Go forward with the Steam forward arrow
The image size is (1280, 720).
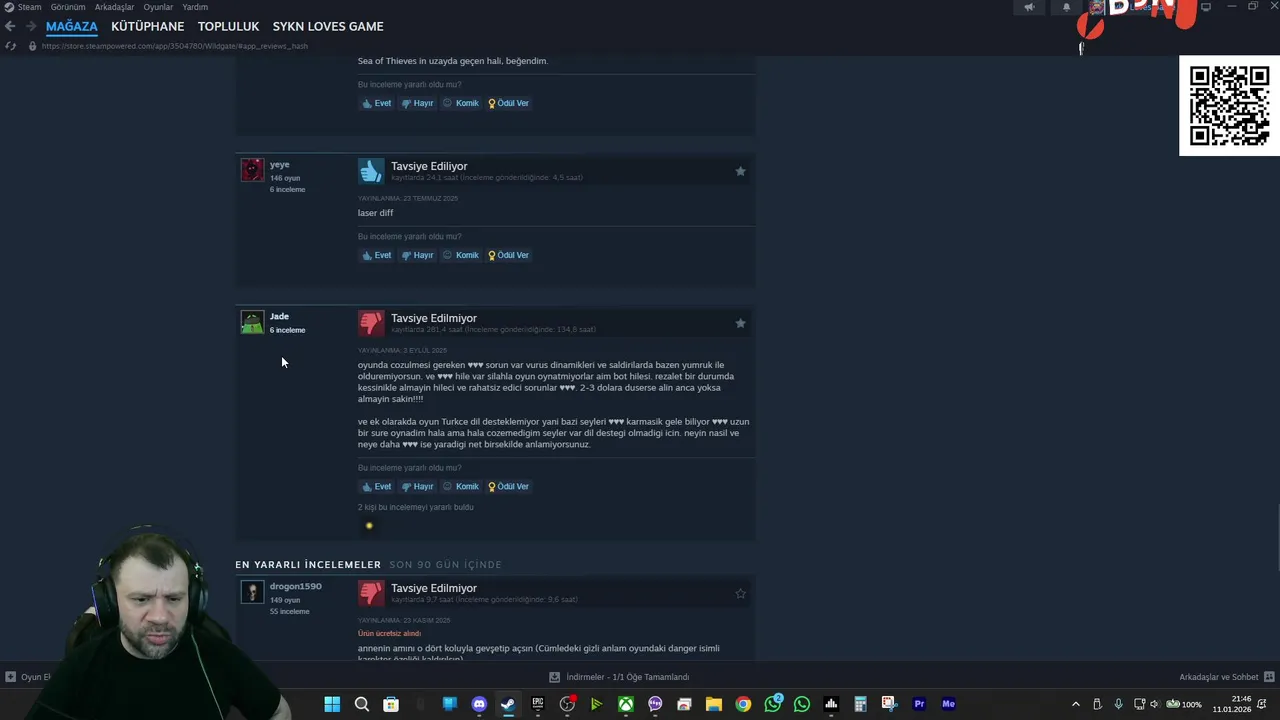pos(31,26)
